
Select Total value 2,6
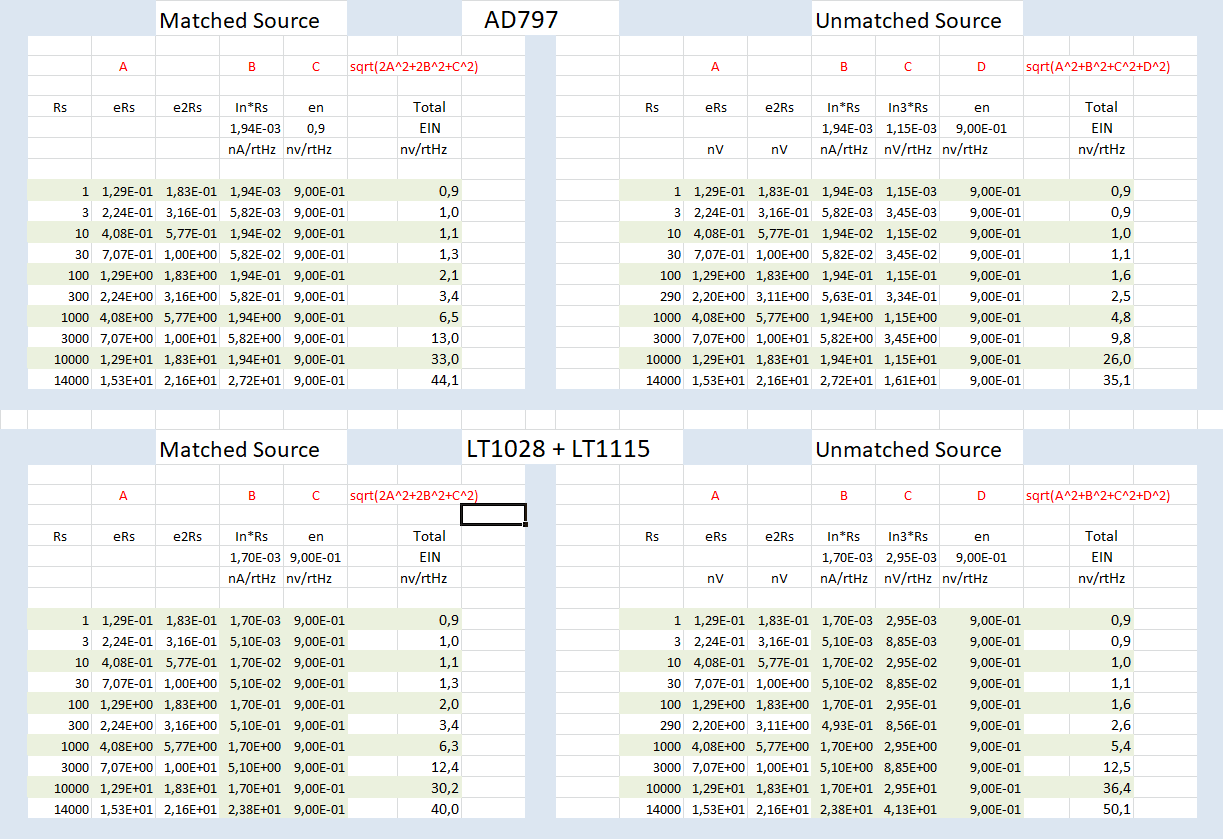click(1120, 725)
